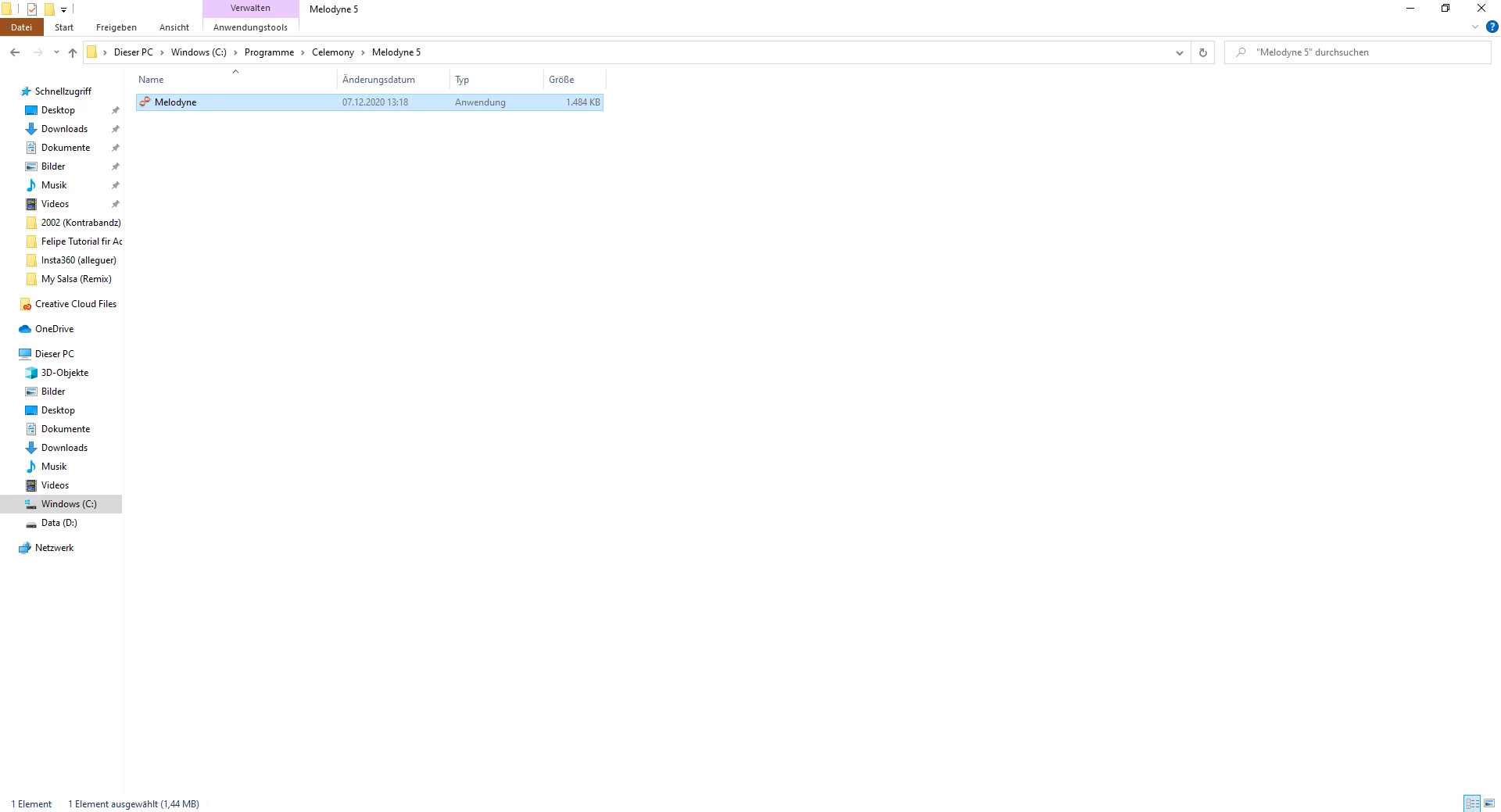Expand chevron after Windows (C:) breadcrumb

(235, 52)
